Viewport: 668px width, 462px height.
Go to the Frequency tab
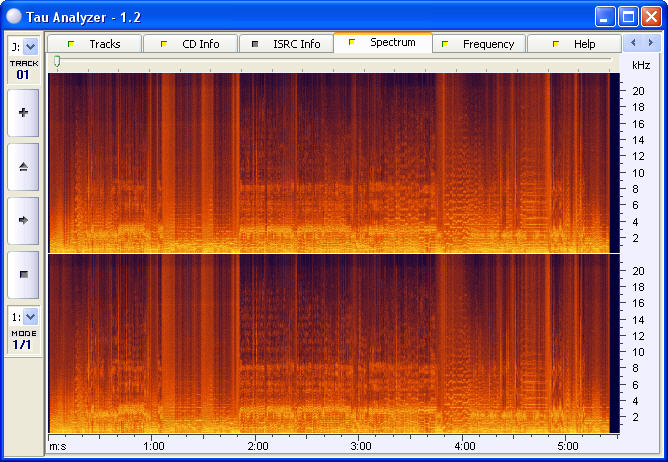coord(479,44)
